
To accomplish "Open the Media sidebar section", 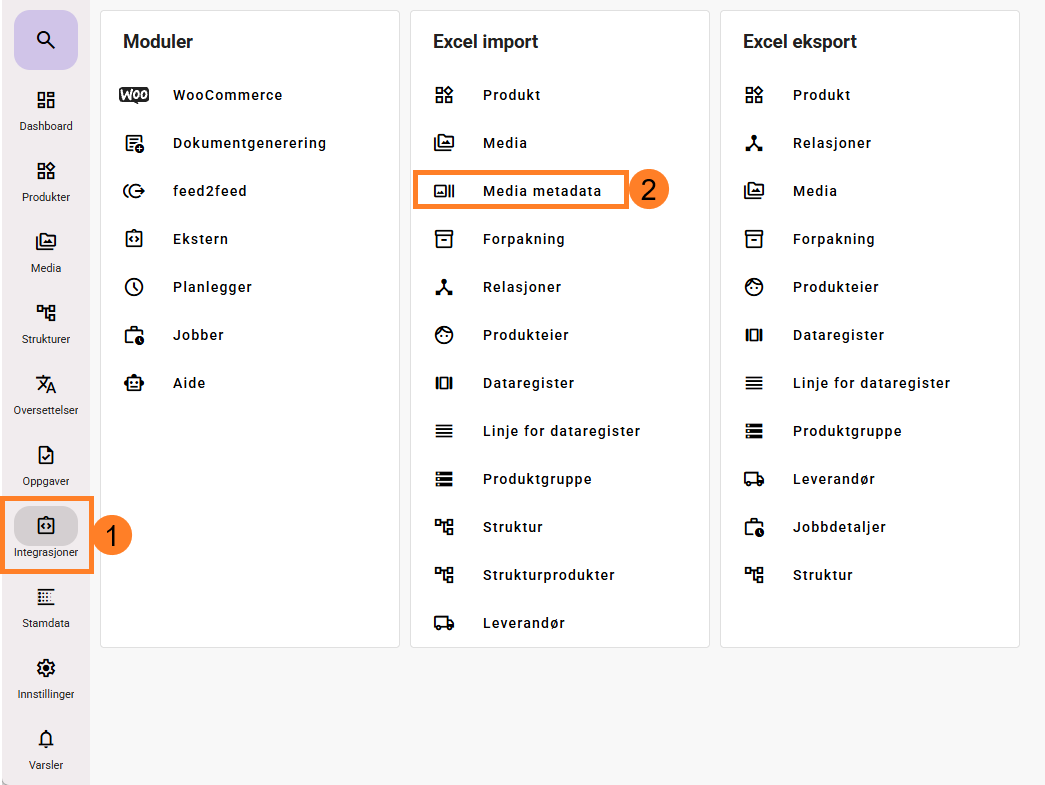I will click(x=46, y=252).
